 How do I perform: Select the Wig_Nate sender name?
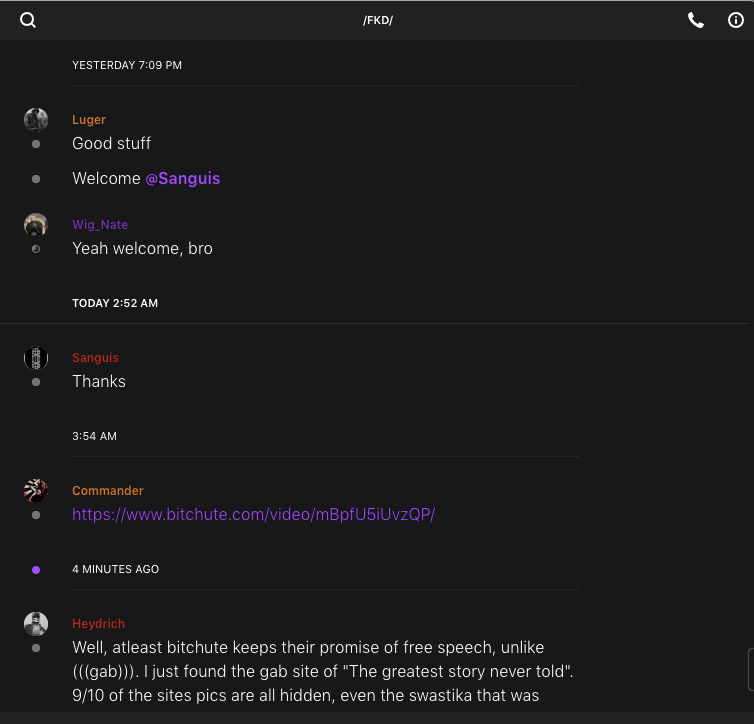pos(100,225)
